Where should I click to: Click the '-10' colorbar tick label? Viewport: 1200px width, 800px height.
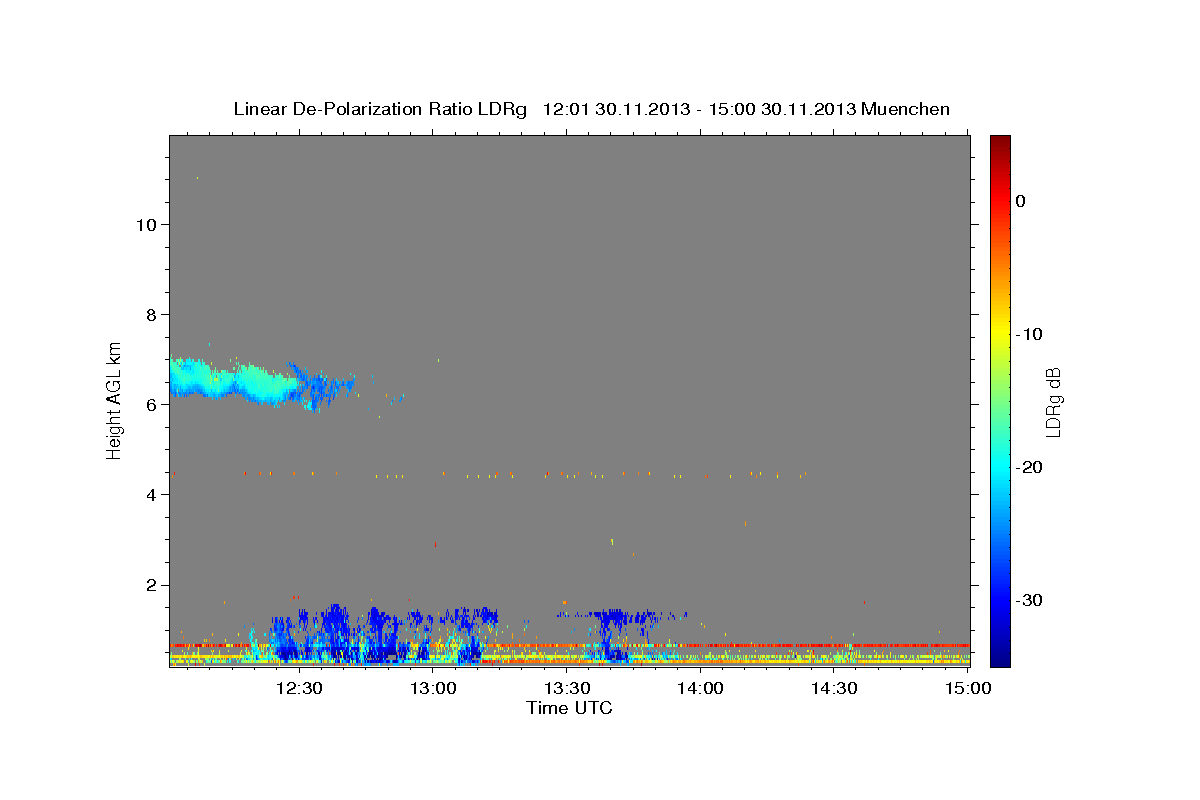pos(1030,334)
